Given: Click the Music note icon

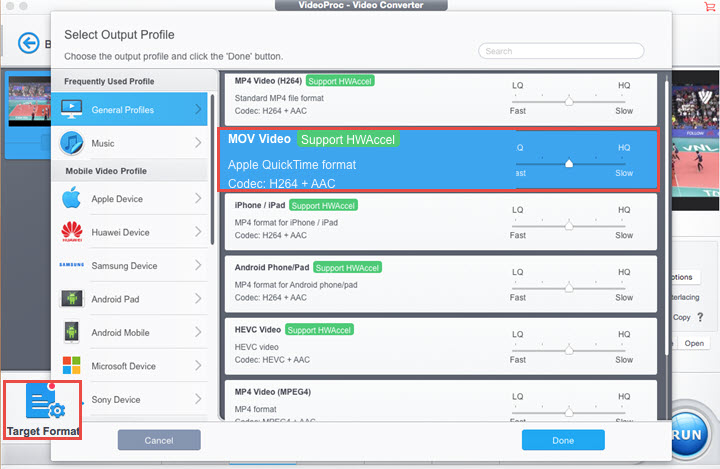Looking at the screenshot, I should tap(72, 143).
